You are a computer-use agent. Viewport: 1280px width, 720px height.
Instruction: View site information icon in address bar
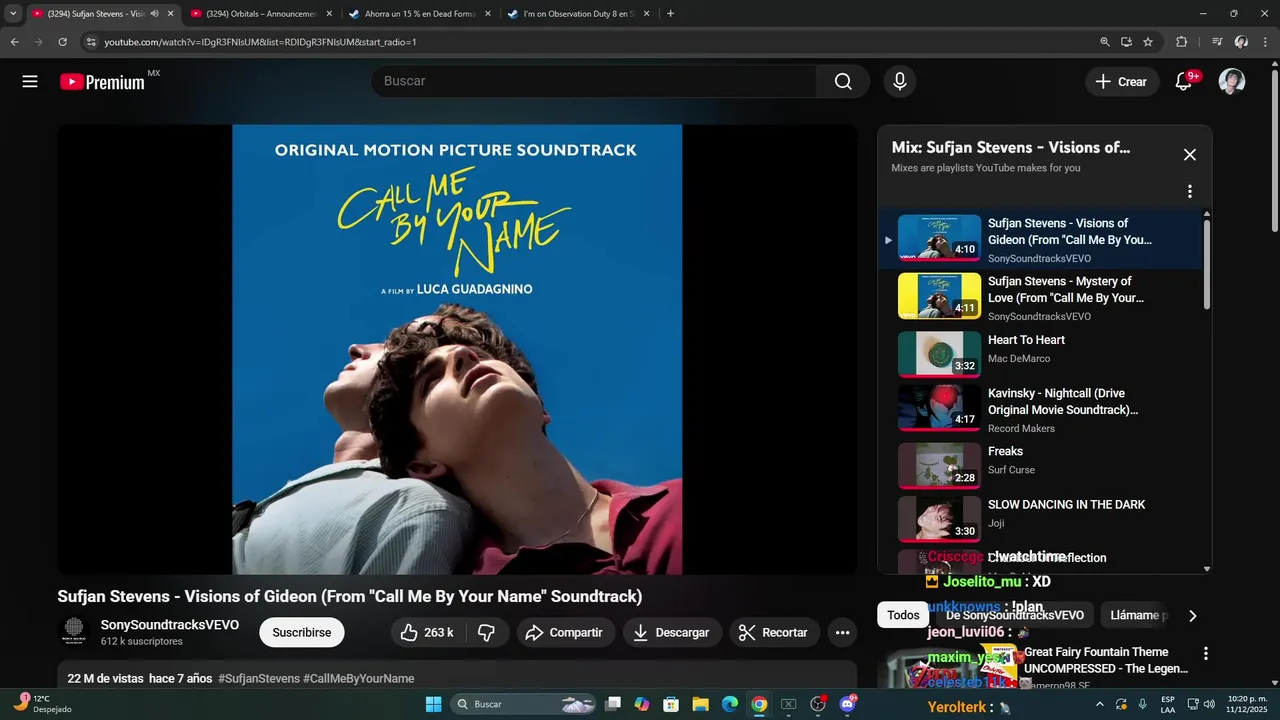pos(91,42)
